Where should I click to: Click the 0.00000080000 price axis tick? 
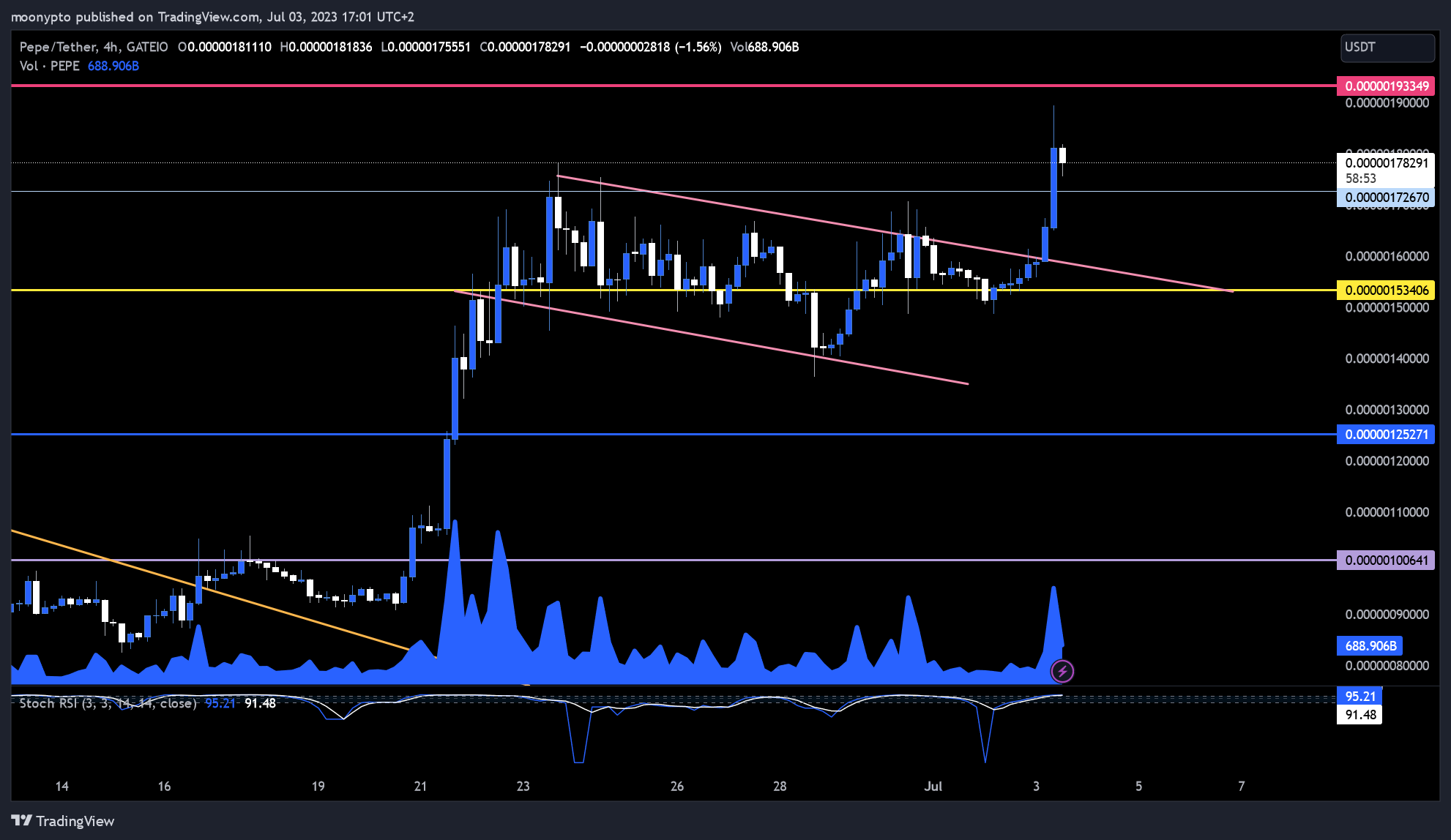tap(1387, 666)
